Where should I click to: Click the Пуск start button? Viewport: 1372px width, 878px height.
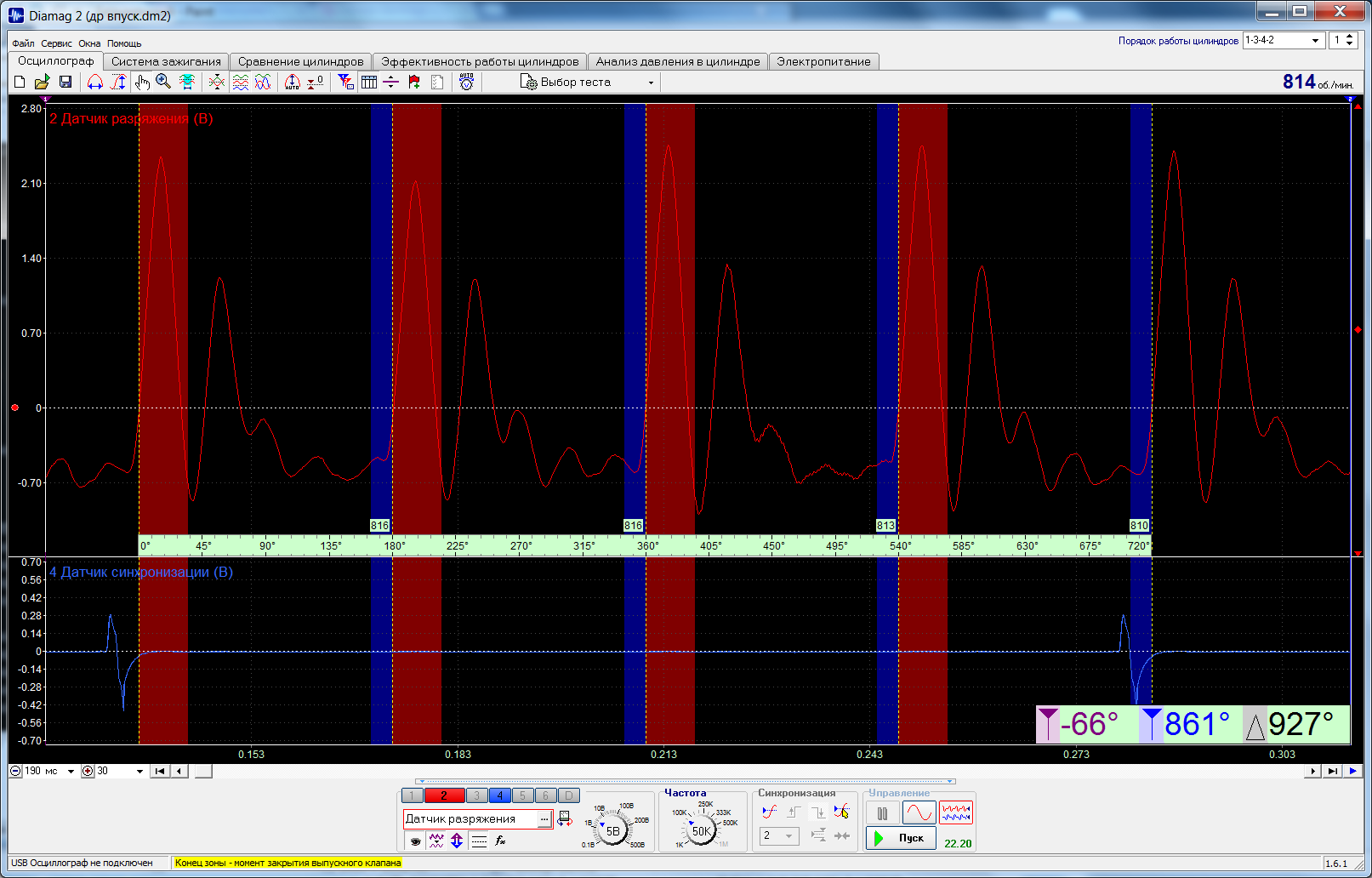(901, 838)
